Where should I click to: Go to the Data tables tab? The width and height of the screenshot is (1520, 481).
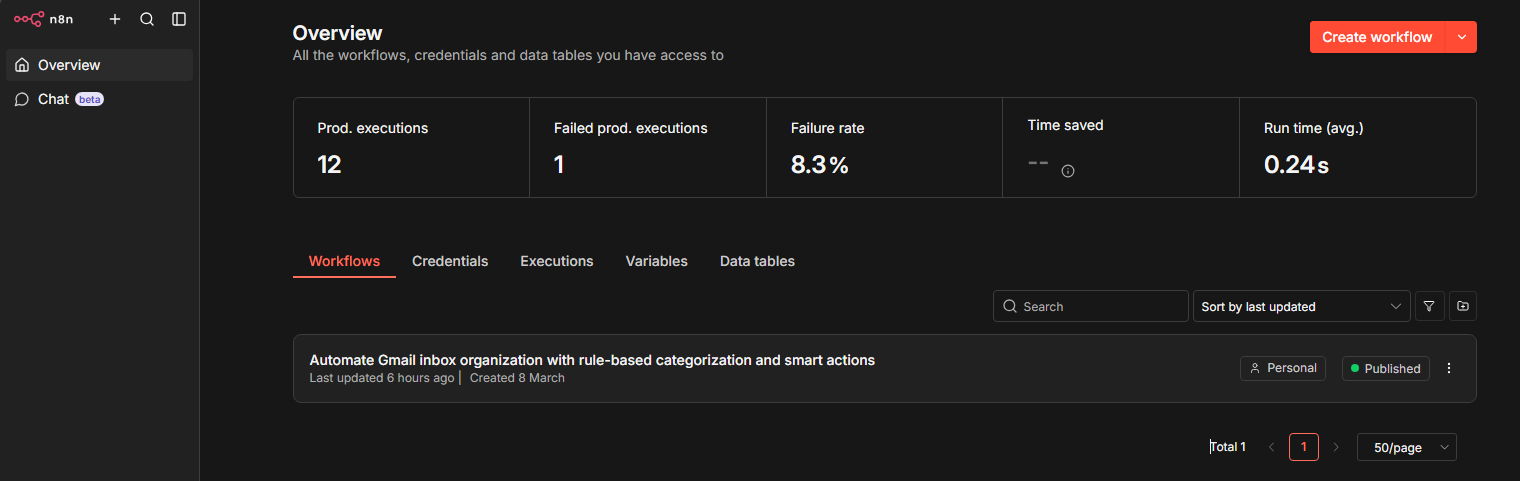coord(757,261)
